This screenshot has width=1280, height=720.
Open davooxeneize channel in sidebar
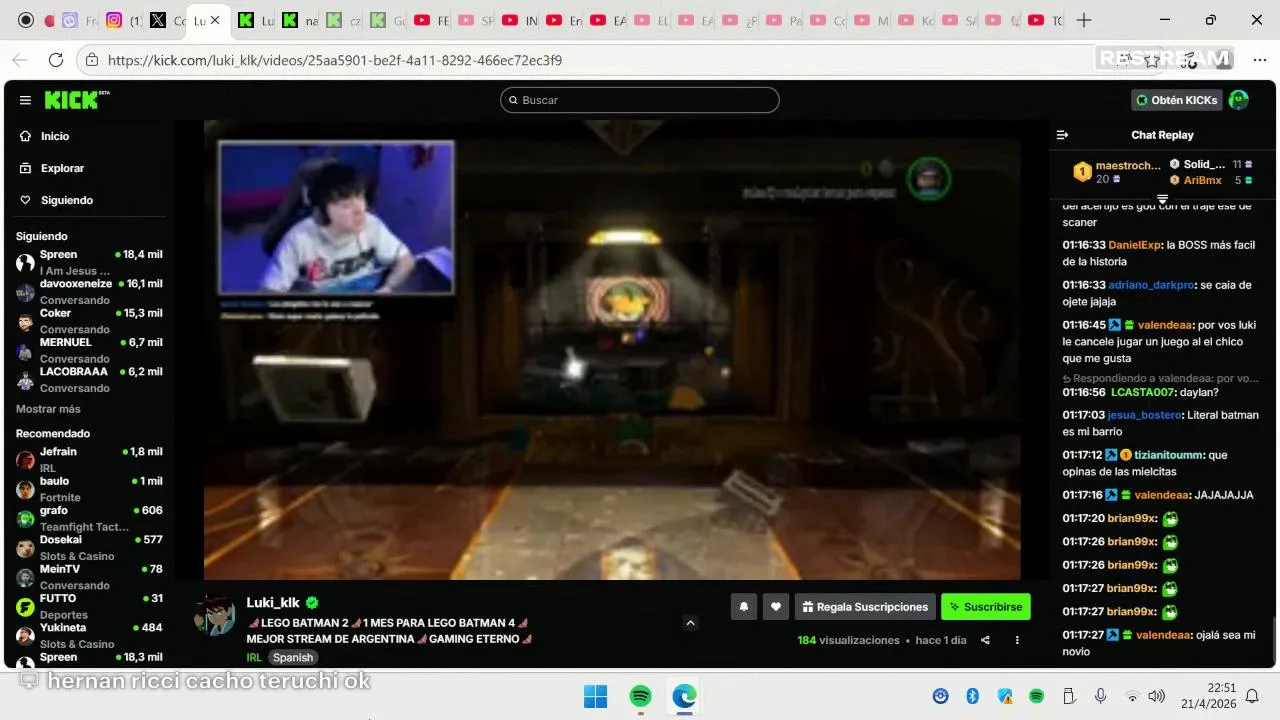(88, 292)
